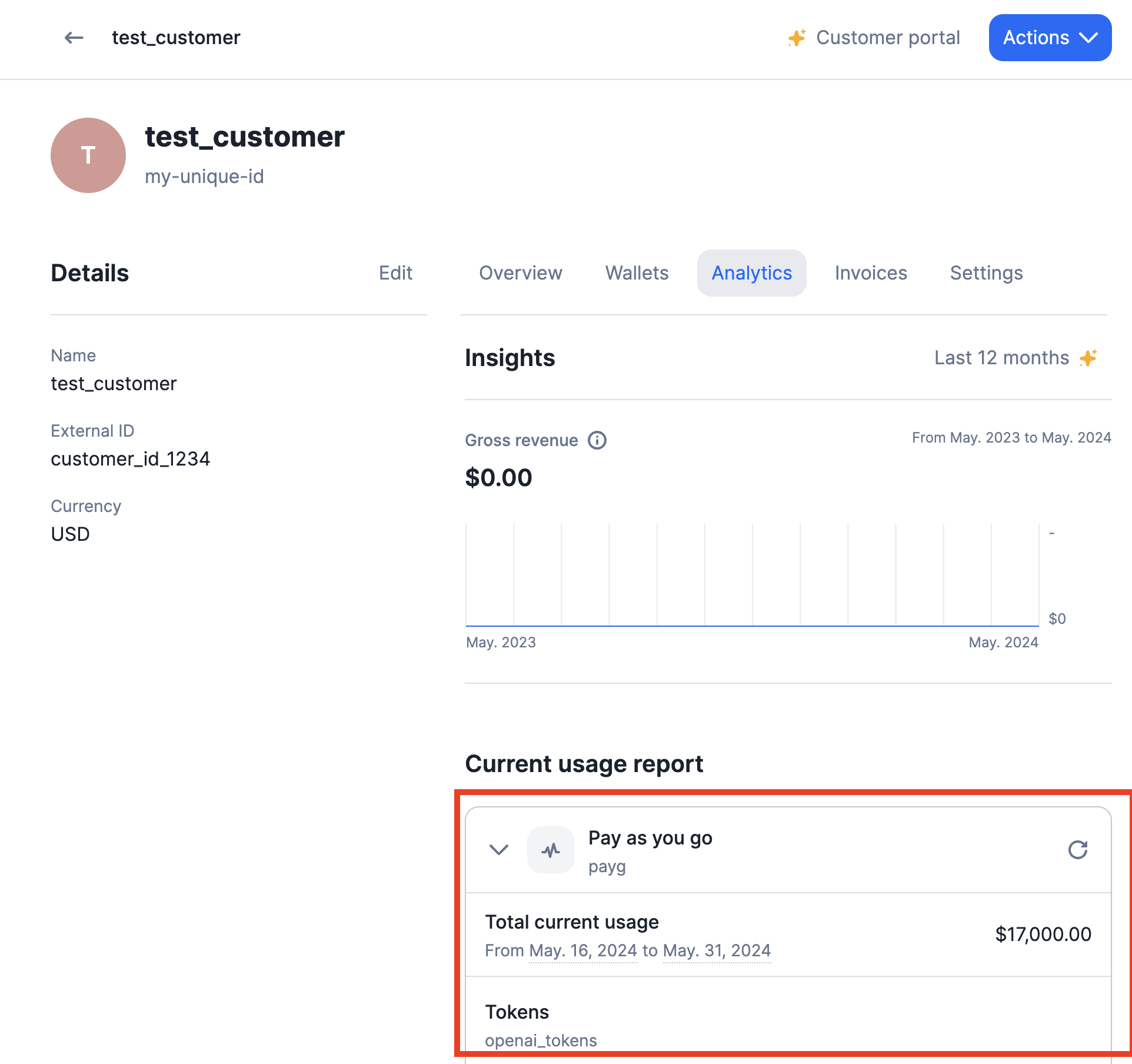Open the Customer portal link
This screenshot has width=1132, height=1064.
(x=887, y=38)
